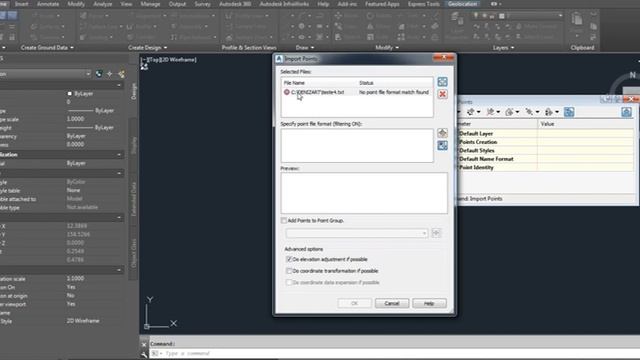The height and width of the screenshot is (360, 640).
Task: Open the manage point file formats icon
Action: point(442,133)
